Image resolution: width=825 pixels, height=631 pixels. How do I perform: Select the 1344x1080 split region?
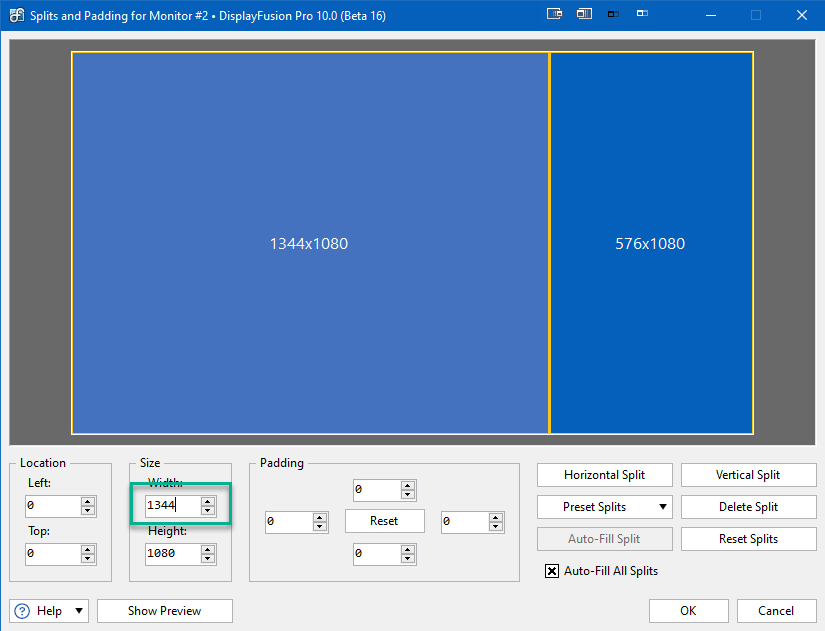click(x=310, y=243)
